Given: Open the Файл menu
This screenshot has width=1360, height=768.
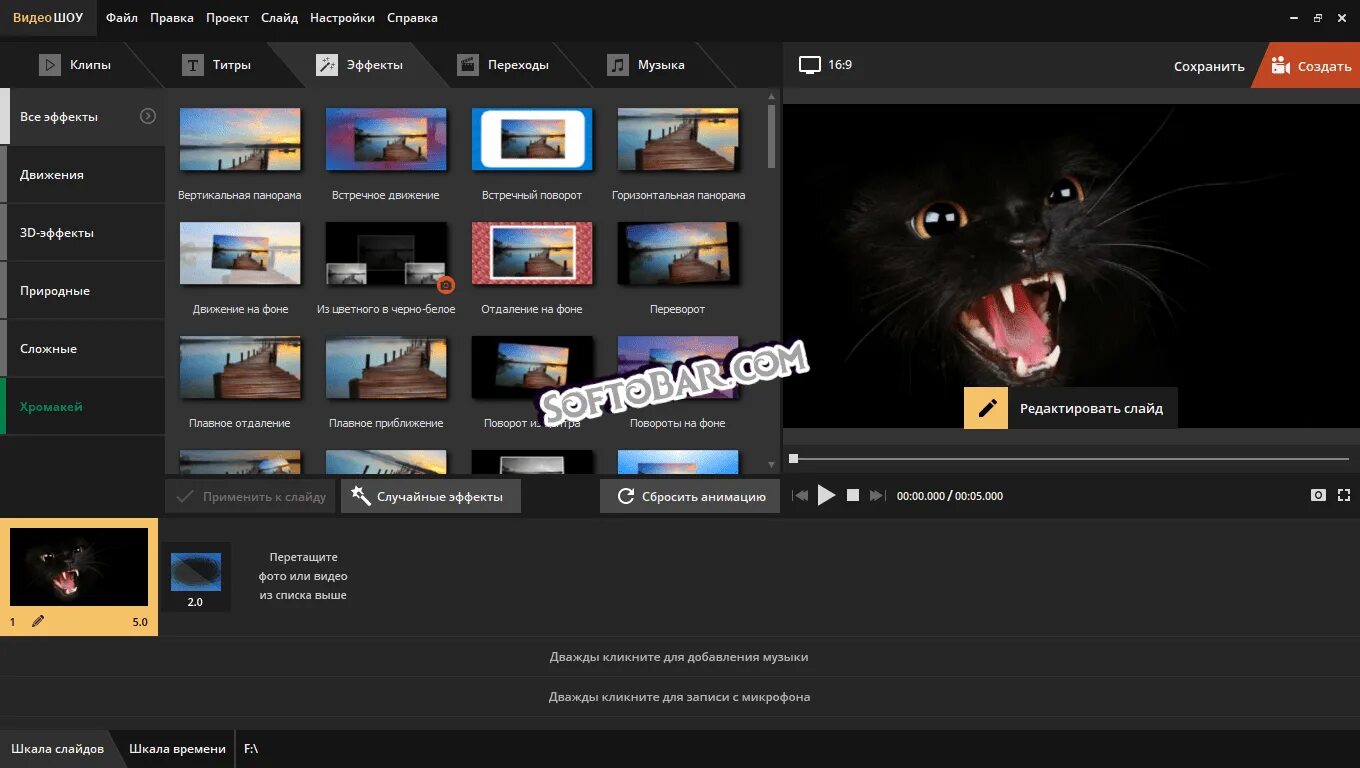Looking at the screenshot, I should pos(122,18).
